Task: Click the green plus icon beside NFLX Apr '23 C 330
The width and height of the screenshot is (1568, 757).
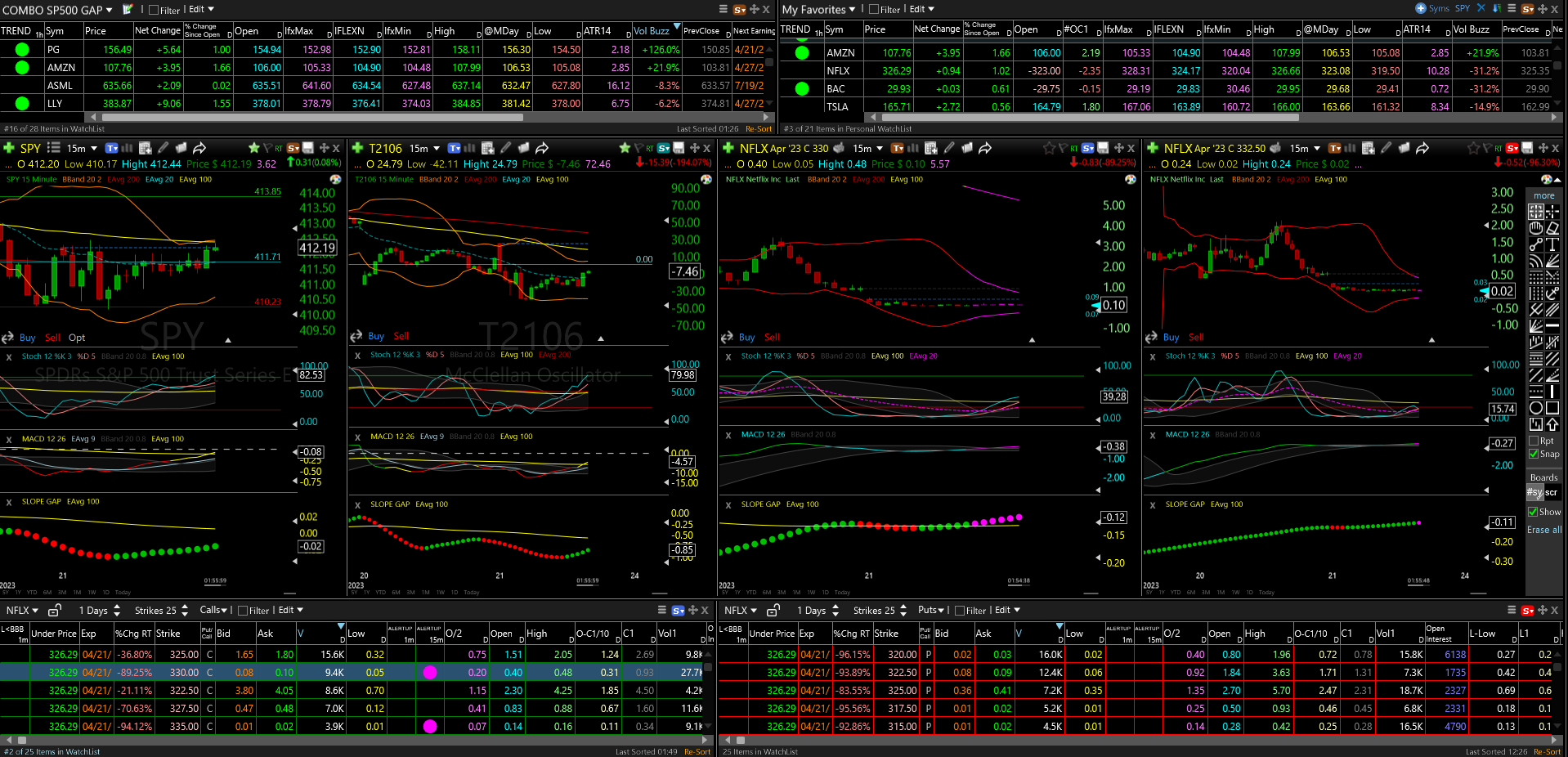Action: [728, 148]
